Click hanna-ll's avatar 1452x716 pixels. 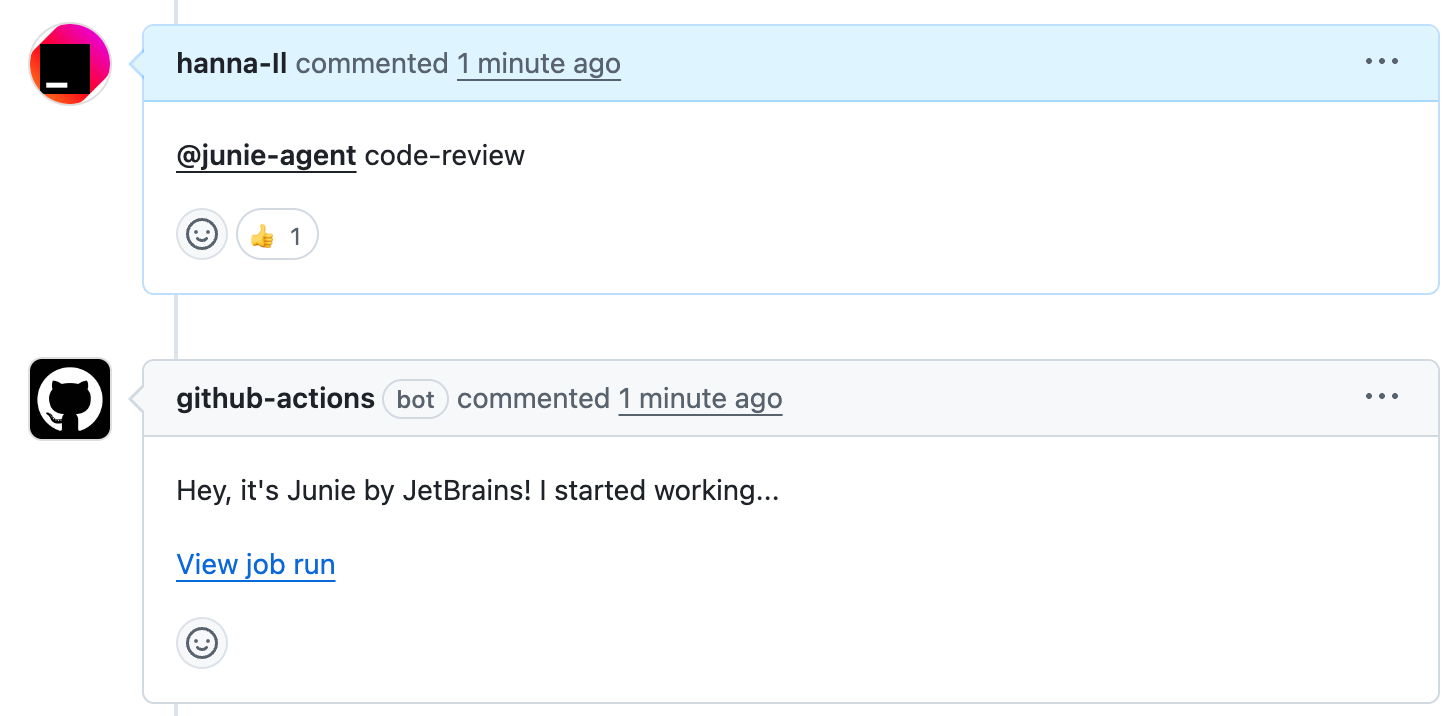pos(68,62)
